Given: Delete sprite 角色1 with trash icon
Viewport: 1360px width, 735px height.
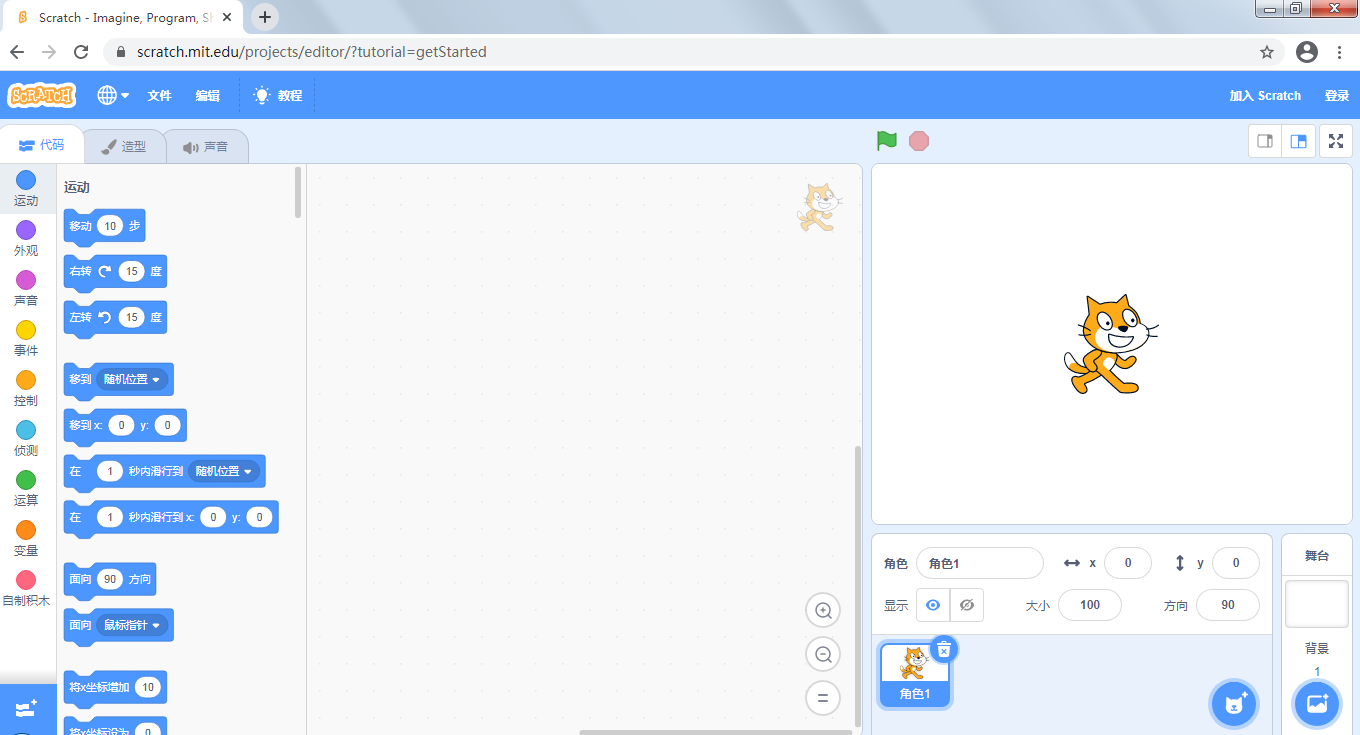Looking at the screenshot, I should (x=944, y=649).
